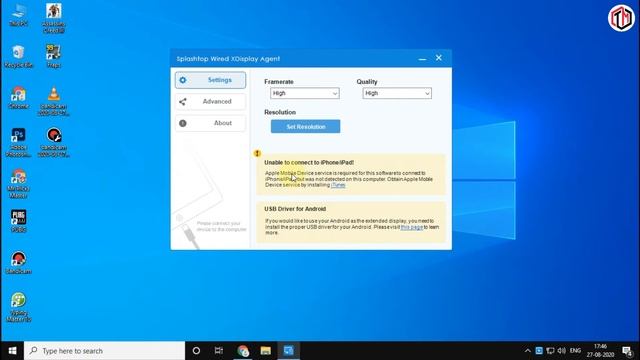Select the VLC cone video file icon
The width and height of the screenshot is (640, 360).
53,101
